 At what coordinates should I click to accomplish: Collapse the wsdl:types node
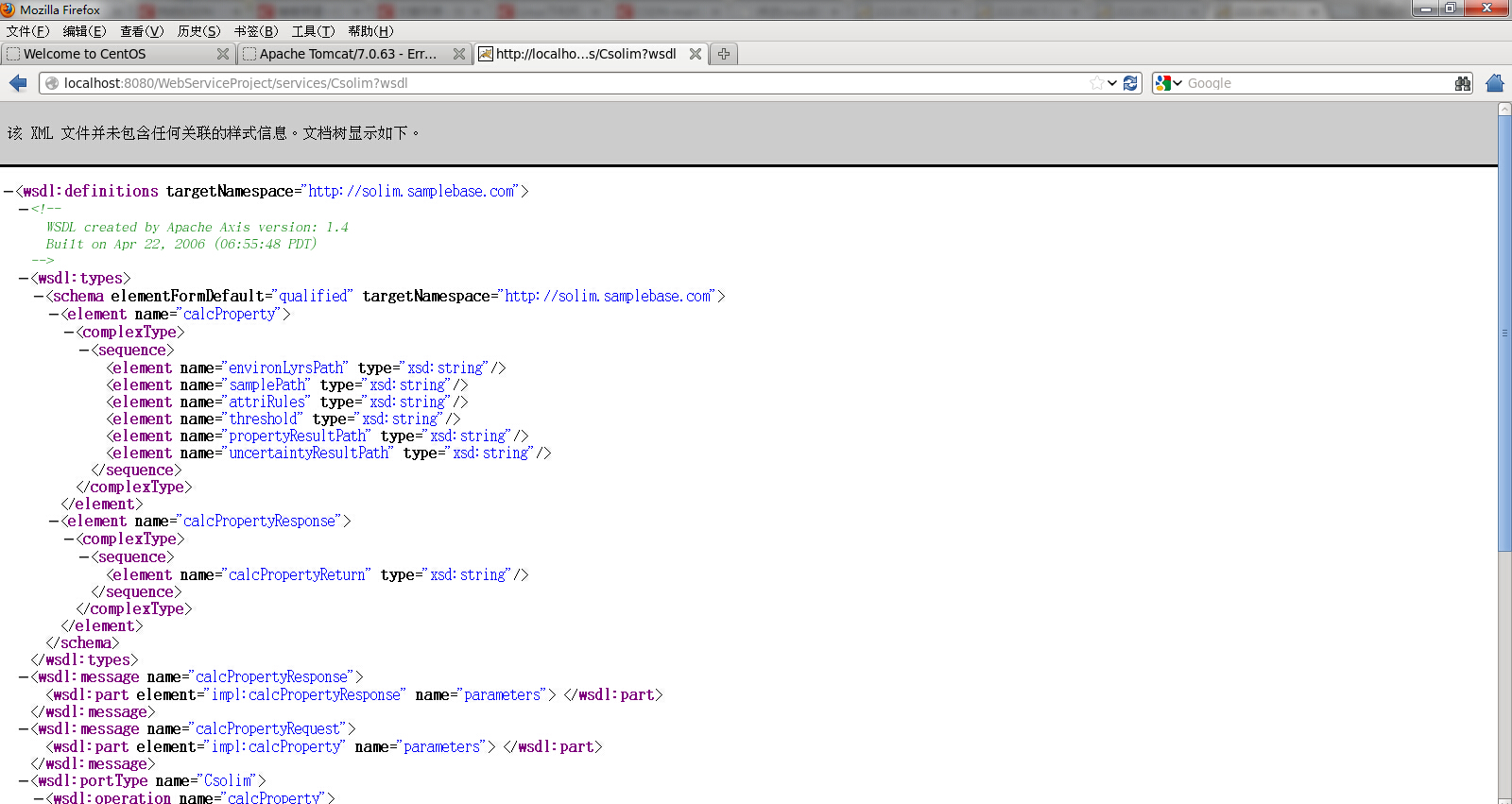pyautogui.click(x=24, y=279)
